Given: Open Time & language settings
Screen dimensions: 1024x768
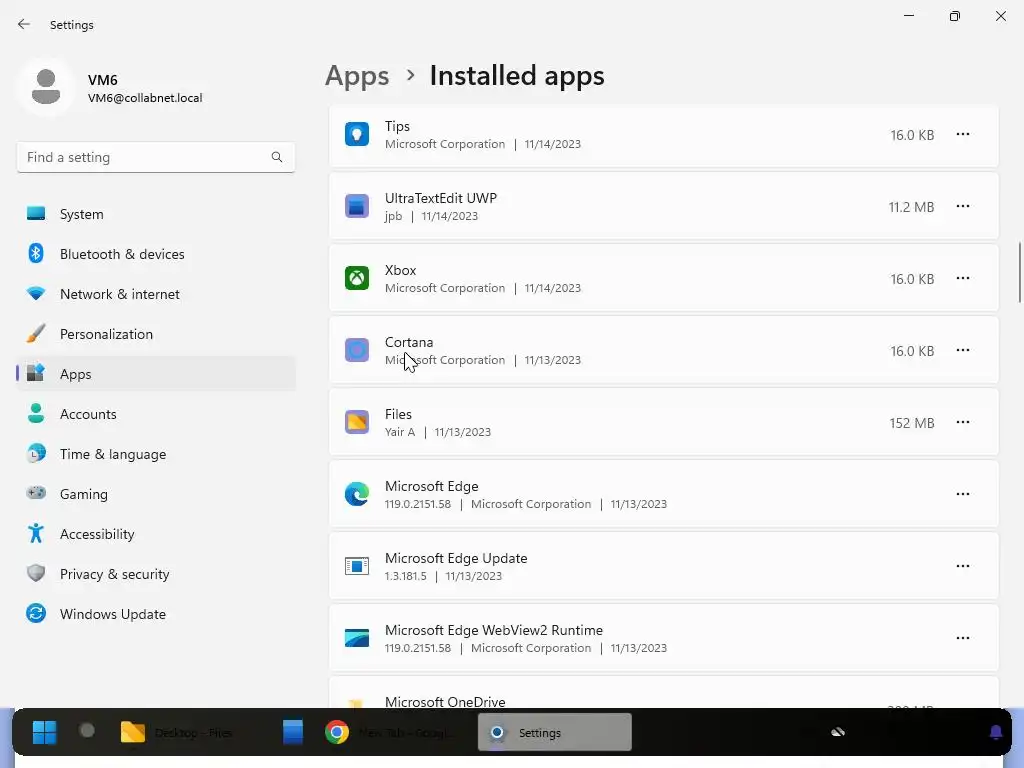Looking at the screenshot, I should (156, 454).
